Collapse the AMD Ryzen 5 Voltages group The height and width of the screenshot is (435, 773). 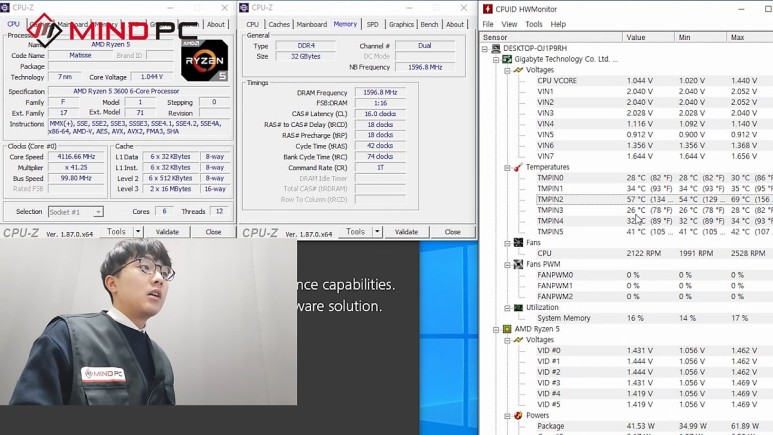[x=507, y=340]
